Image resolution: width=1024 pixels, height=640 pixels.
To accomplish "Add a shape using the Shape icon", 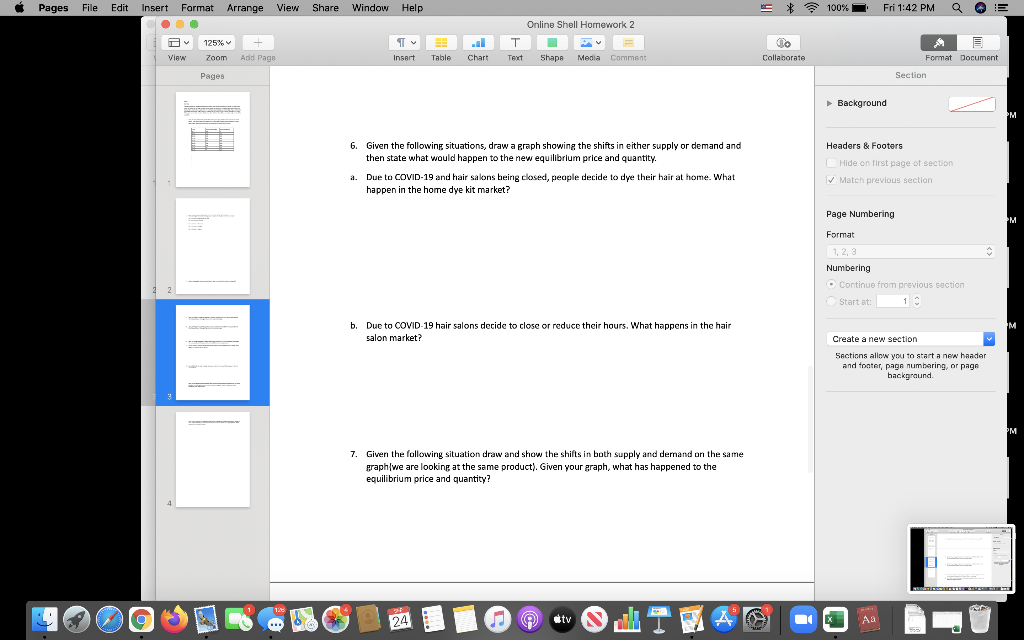I will point(552,43).
